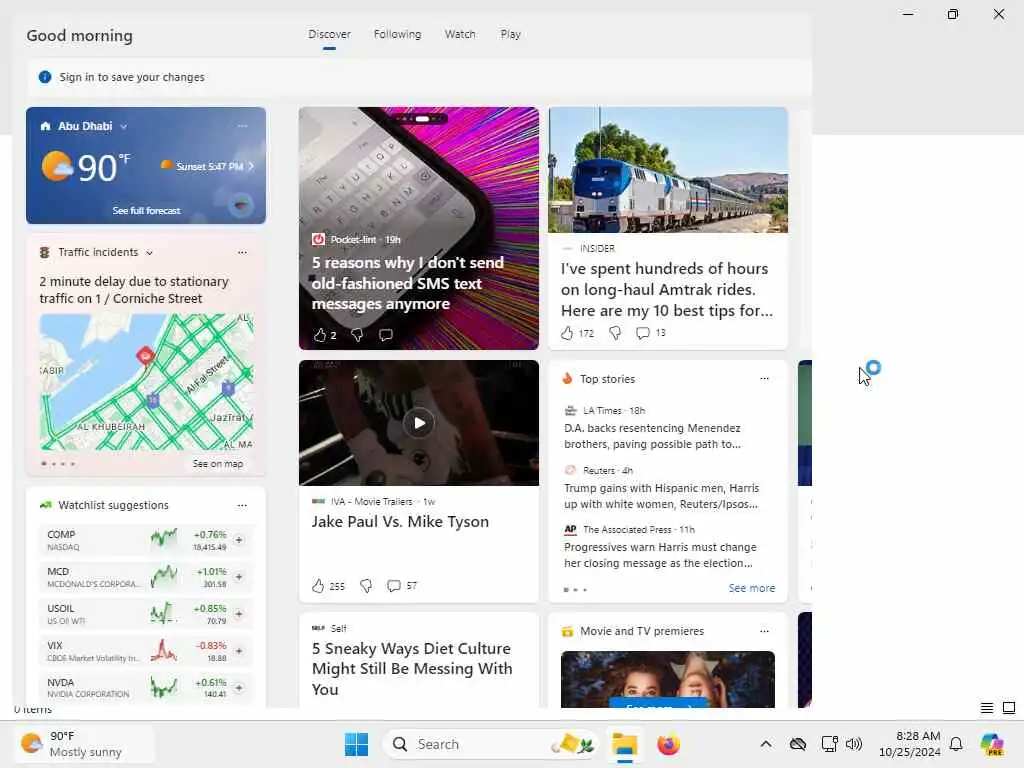Viewport: 1024px width, 768px height.
Task: Add VIX to watchlist
Action: coord(239,651)
